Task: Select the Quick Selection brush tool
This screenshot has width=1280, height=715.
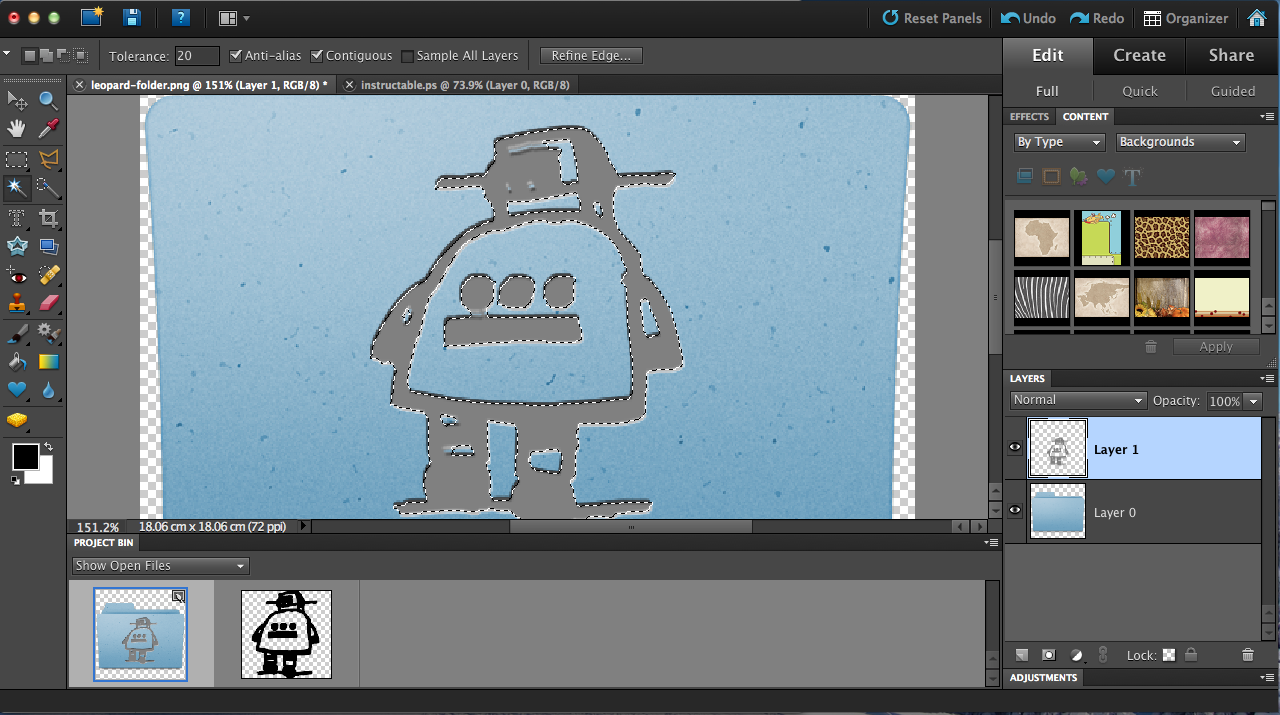Action: [48, 188]
